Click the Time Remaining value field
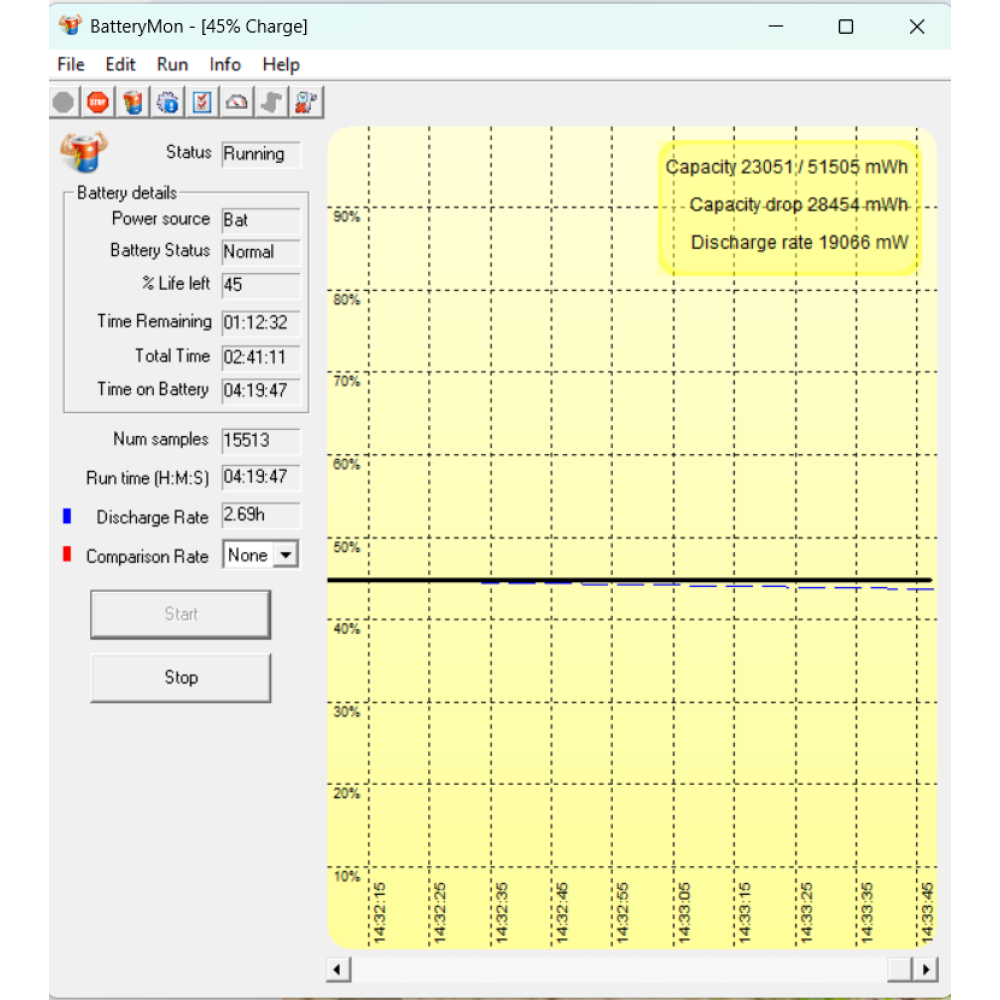The image size is (1000, 1000). click(x=260, y=324)
